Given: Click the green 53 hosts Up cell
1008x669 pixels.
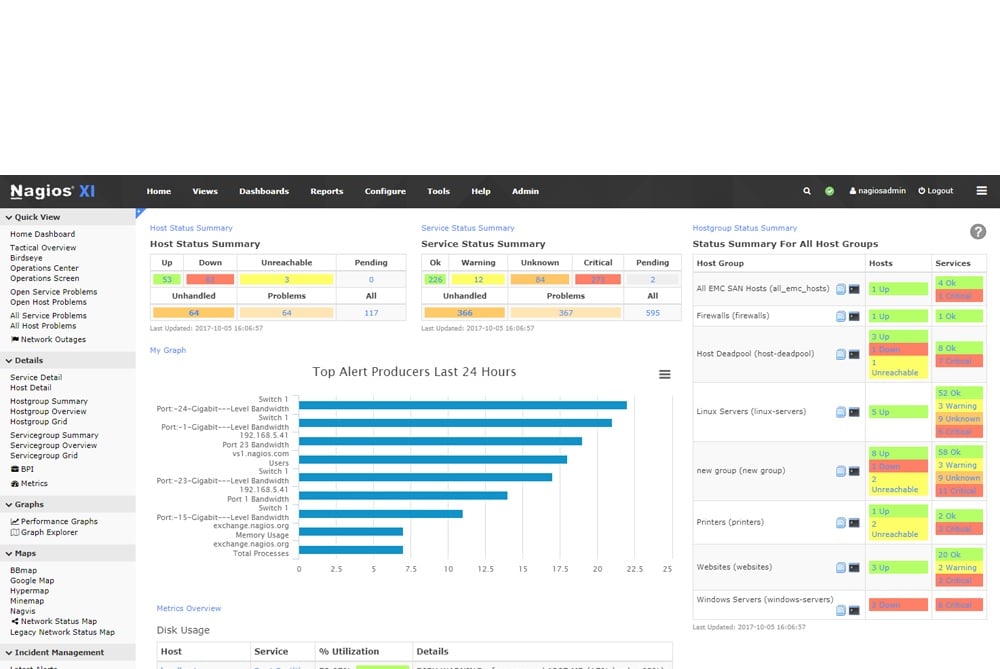Looking at the screenshot, I should [x=166, y=280].
